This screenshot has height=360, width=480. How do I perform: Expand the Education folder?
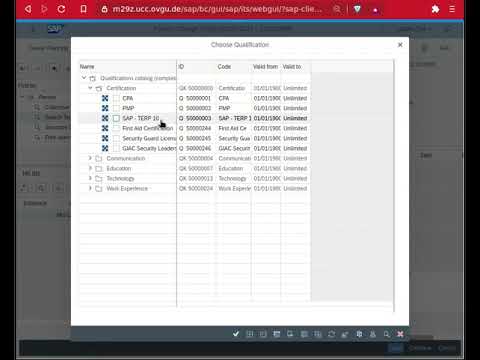tap(90, 168)
